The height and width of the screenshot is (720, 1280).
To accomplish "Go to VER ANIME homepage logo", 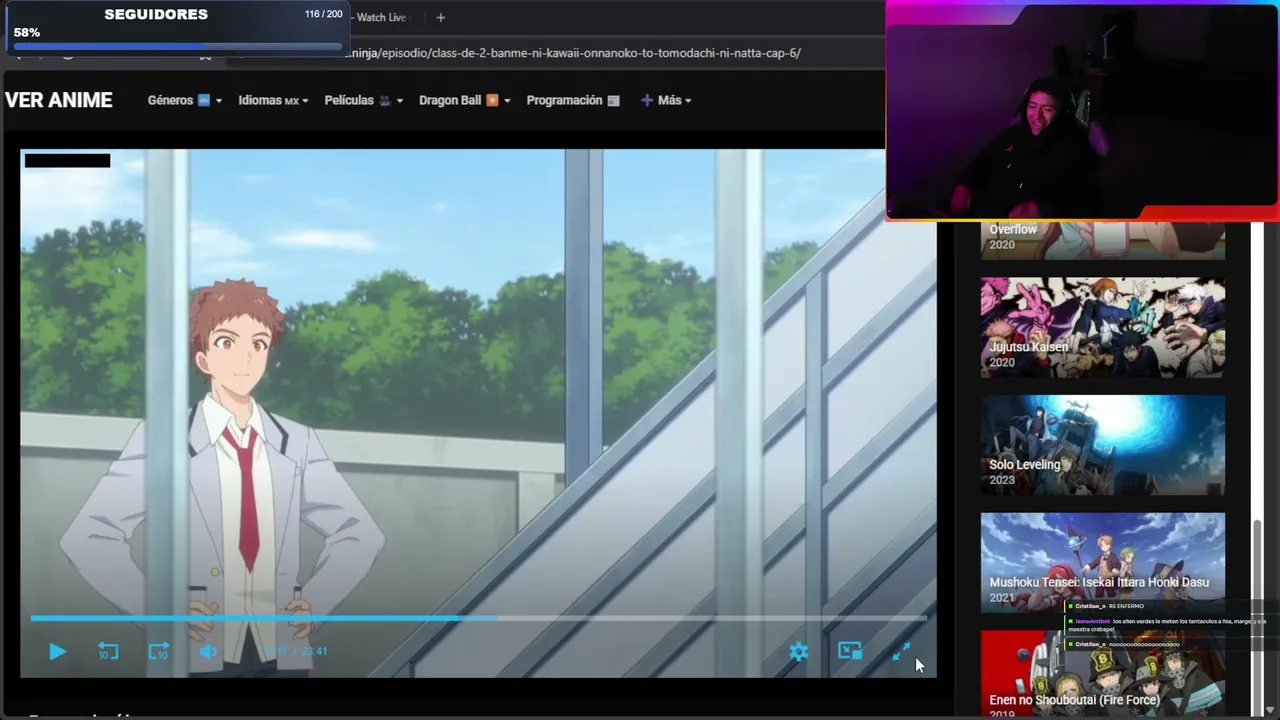I will (59, 100).
